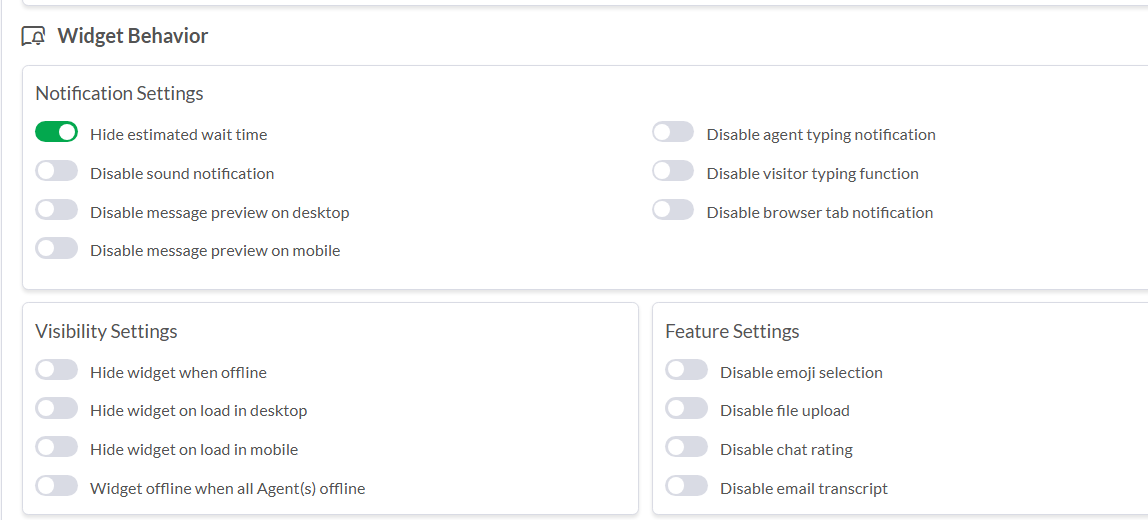This screenshot has height=520, width=1148.
Task: Turn on Disable file upload toggle
Action: pyautogui.click(x=686, y=409)
